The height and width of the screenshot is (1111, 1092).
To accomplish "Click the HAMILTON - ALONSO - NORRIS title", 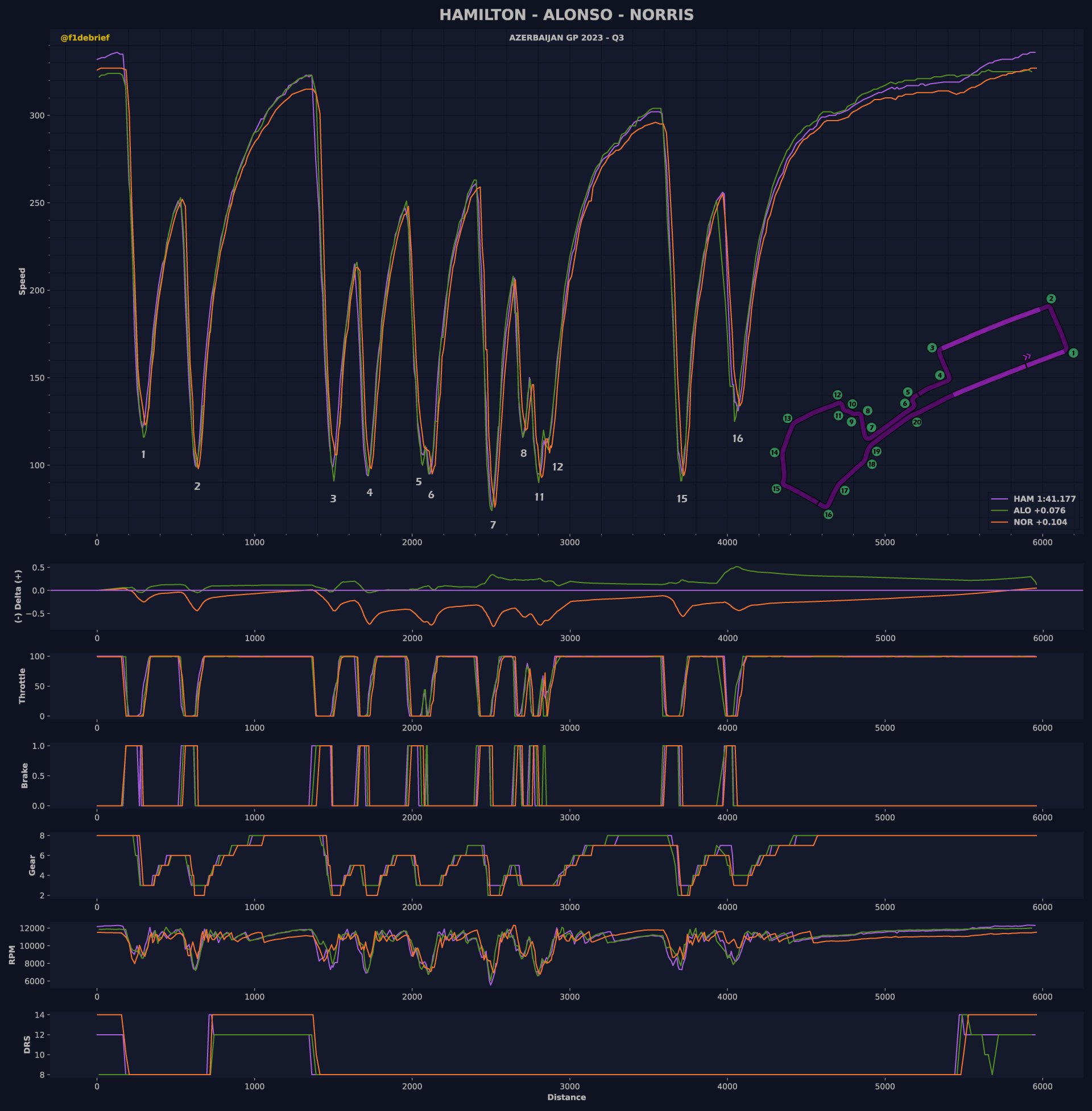I will click(x=566, y=15).
